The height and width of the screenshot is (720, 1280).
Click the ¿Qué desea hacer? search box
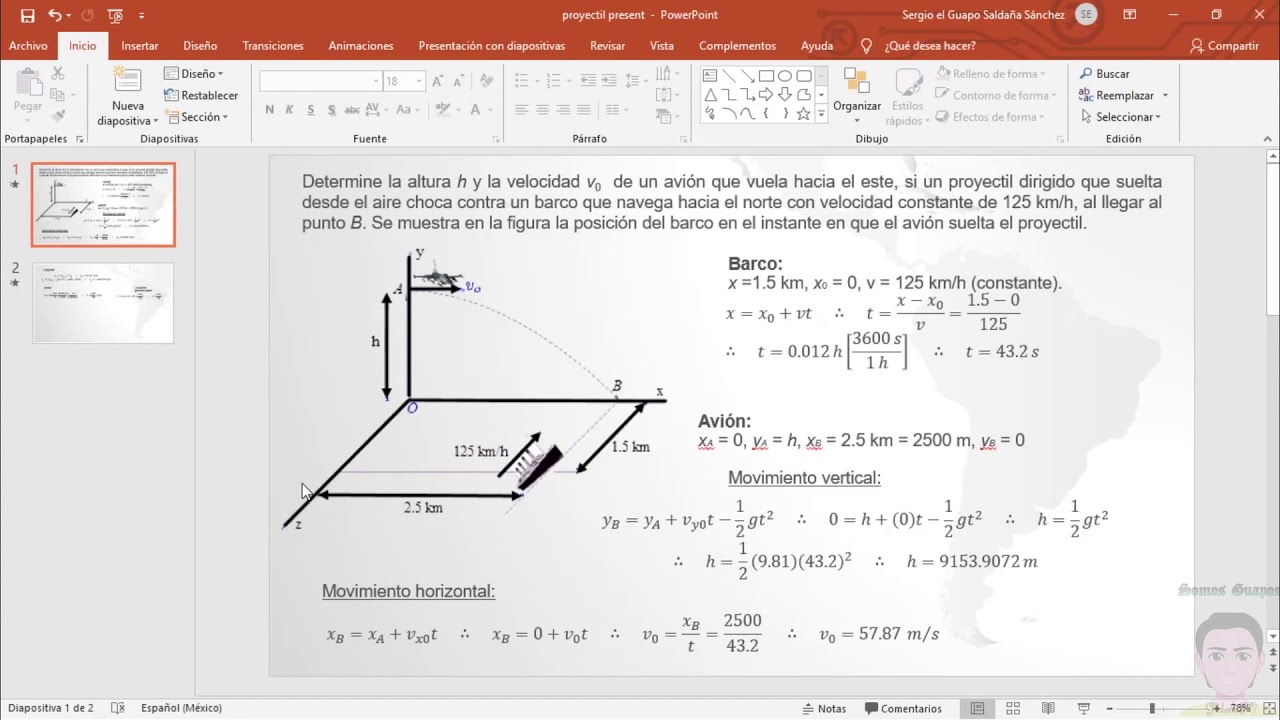[x=920, y=46]
